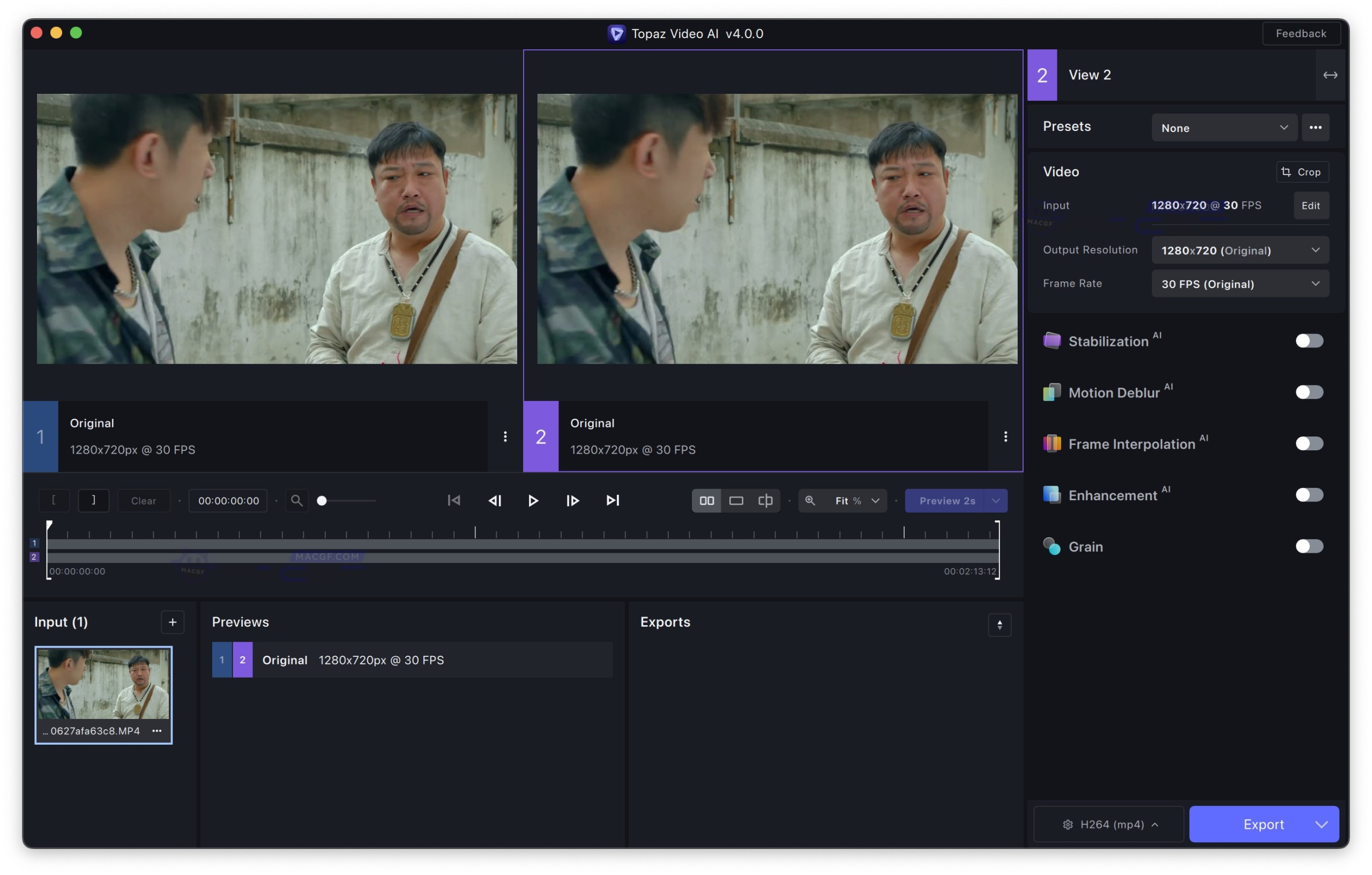Screen dimensions: 1372x875
Task: Enable the Grain effect
Action: point(1309,545)
